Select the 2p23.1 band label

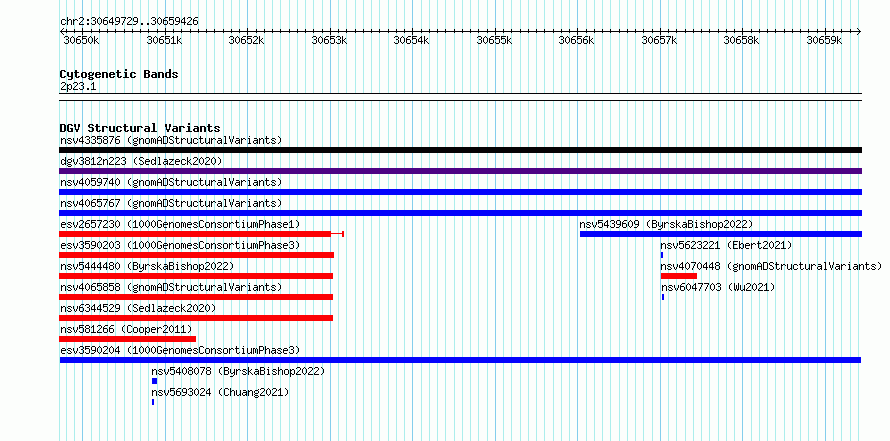(x=78, y=86)
